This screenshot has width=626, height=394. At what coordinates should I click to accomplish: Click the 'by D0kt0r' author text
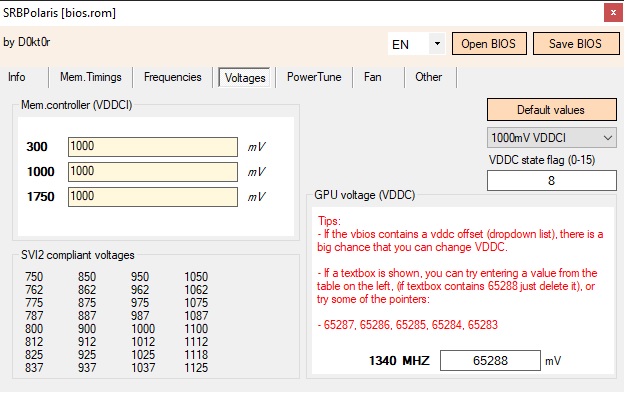[x=27, y=42]
